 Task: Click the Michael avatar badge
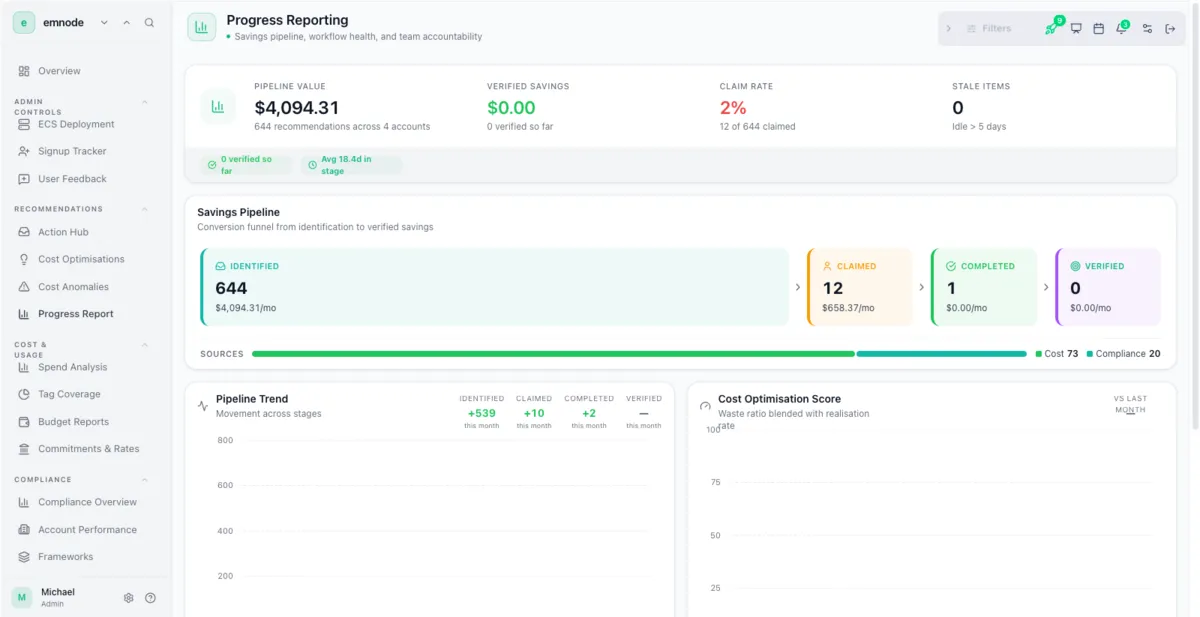pyautogui.click(x=22, y=597)
